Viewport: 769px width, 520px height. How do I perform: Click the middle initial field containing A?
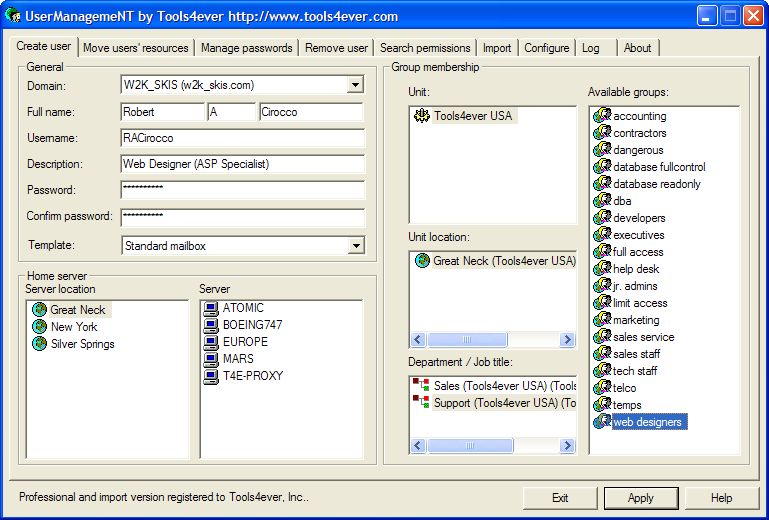point(231,112)
